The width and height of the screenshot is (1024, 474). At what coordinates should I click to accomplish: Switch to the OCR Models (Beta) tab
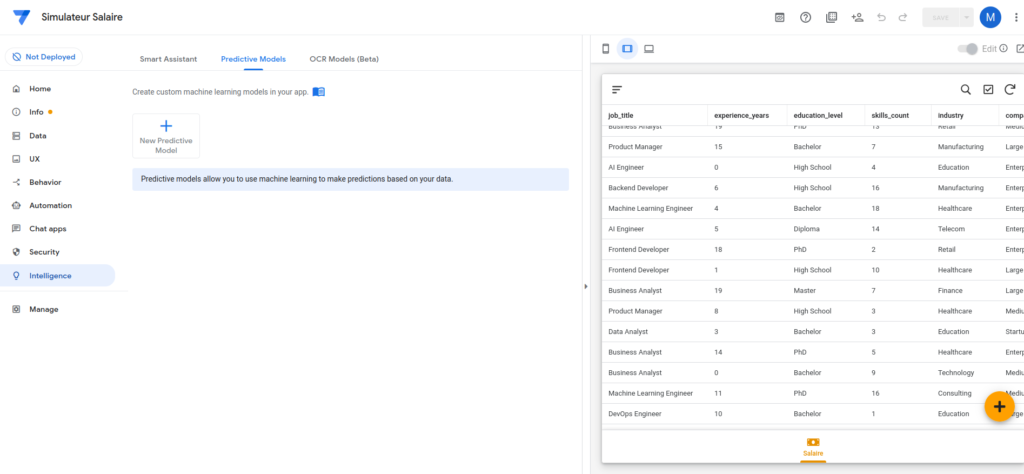344,59
